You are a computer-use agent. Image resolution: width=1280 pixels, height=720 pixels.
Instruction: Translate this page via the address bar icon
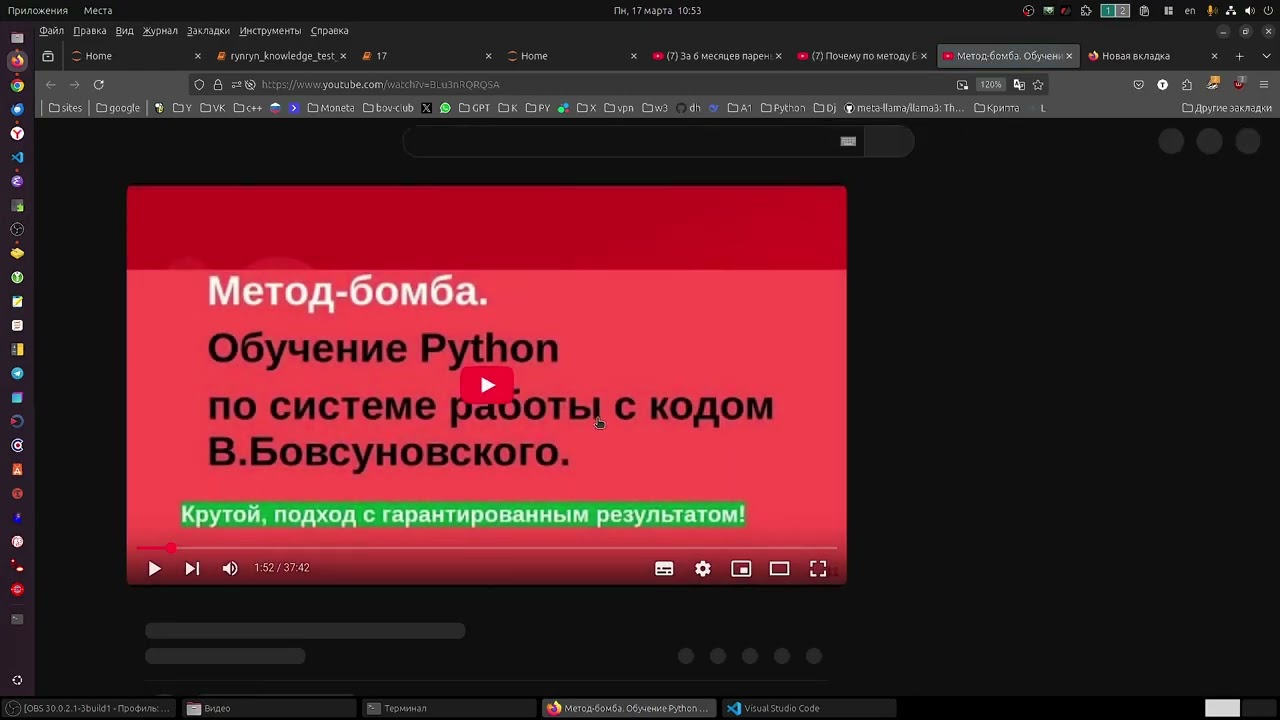(x=1019, y=84)
